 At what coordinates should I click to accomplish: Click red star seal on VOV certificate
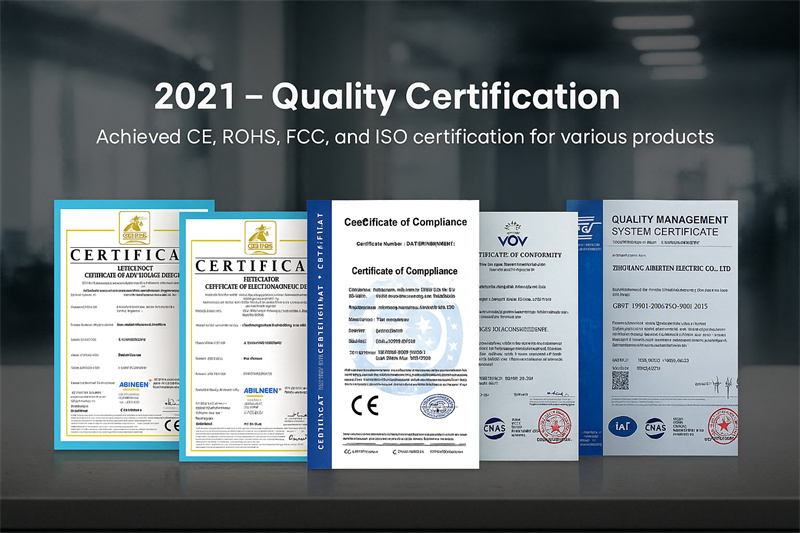pos(555,425)
